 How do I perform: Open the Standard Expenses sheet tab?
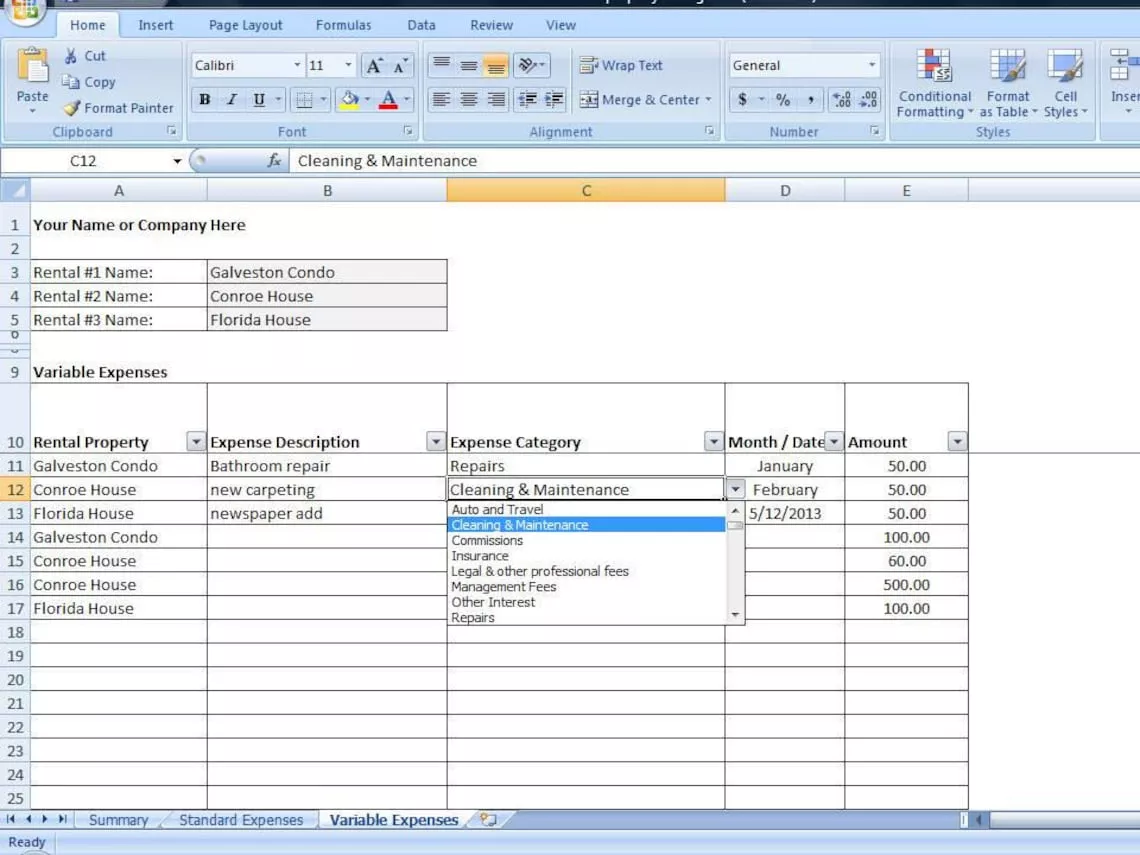pyautogui.click(x=241, y=820)
